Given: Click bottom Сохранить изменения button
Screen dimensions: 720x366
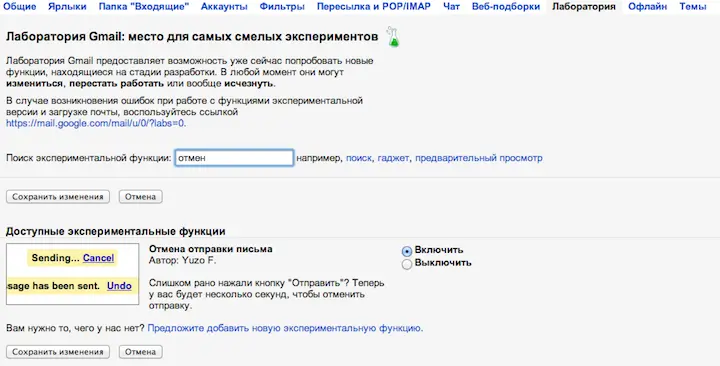Looking at the screenshot, I should pos(58,352).
